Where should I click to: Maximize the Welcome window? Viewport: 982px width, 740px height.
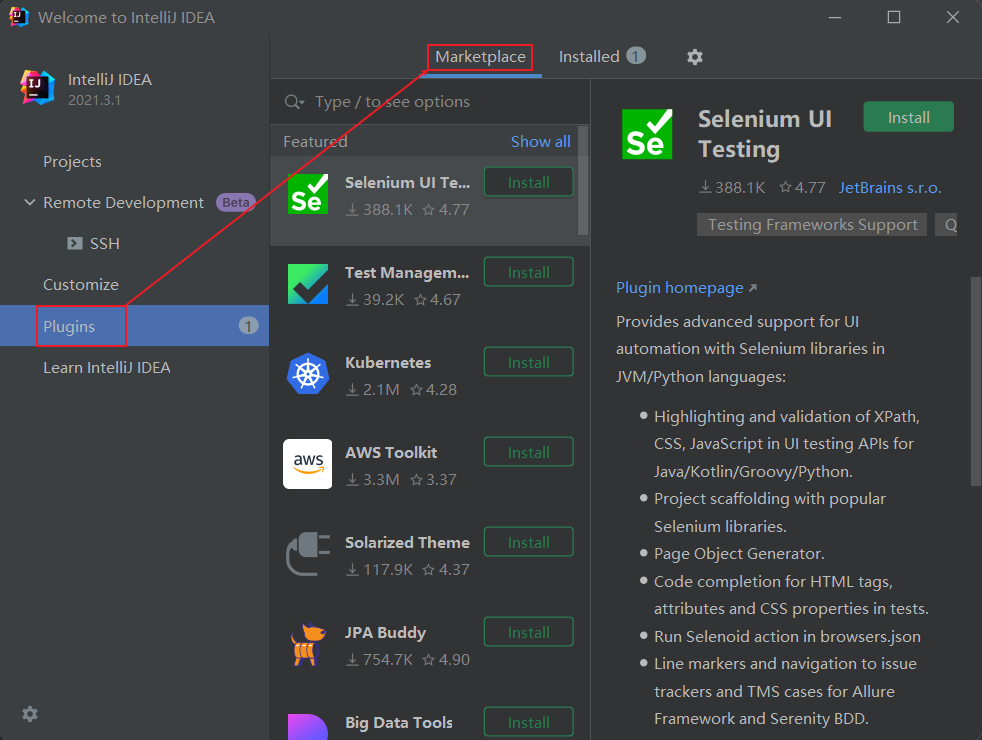[x=894, y=17]
